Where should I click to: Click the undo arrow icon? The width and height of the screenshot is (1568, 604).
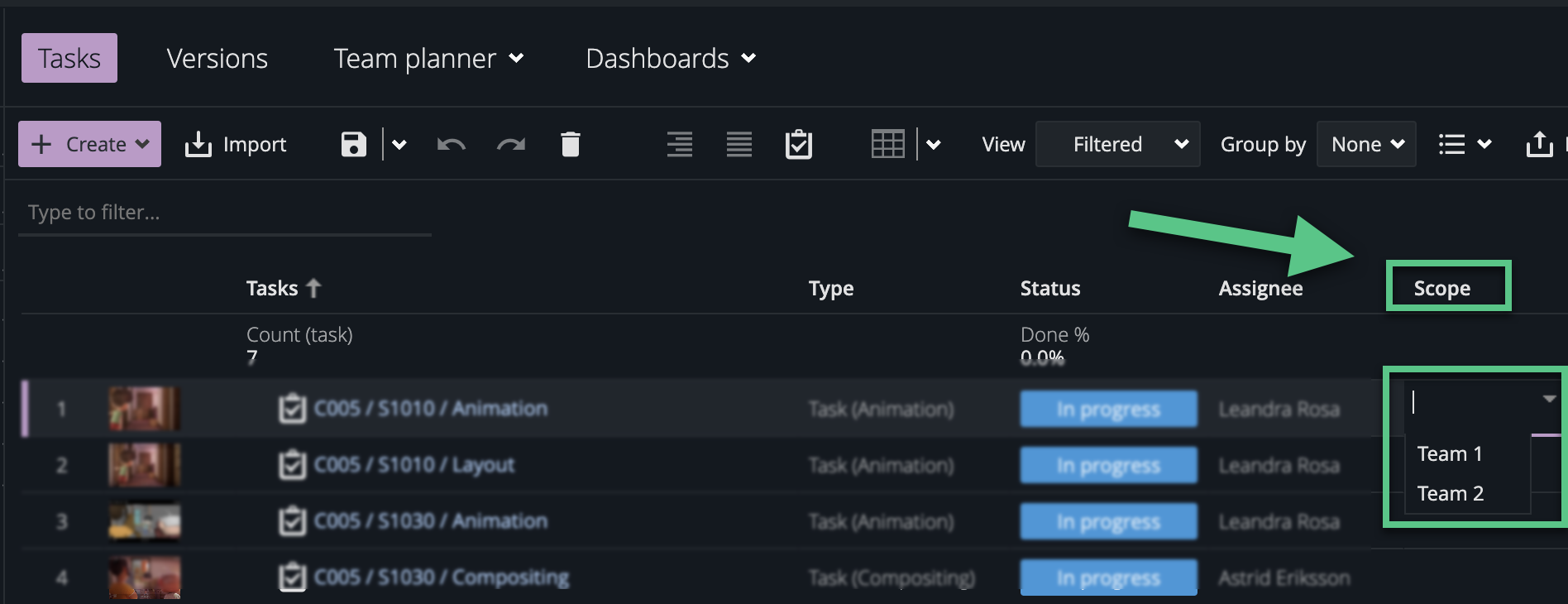452,145
